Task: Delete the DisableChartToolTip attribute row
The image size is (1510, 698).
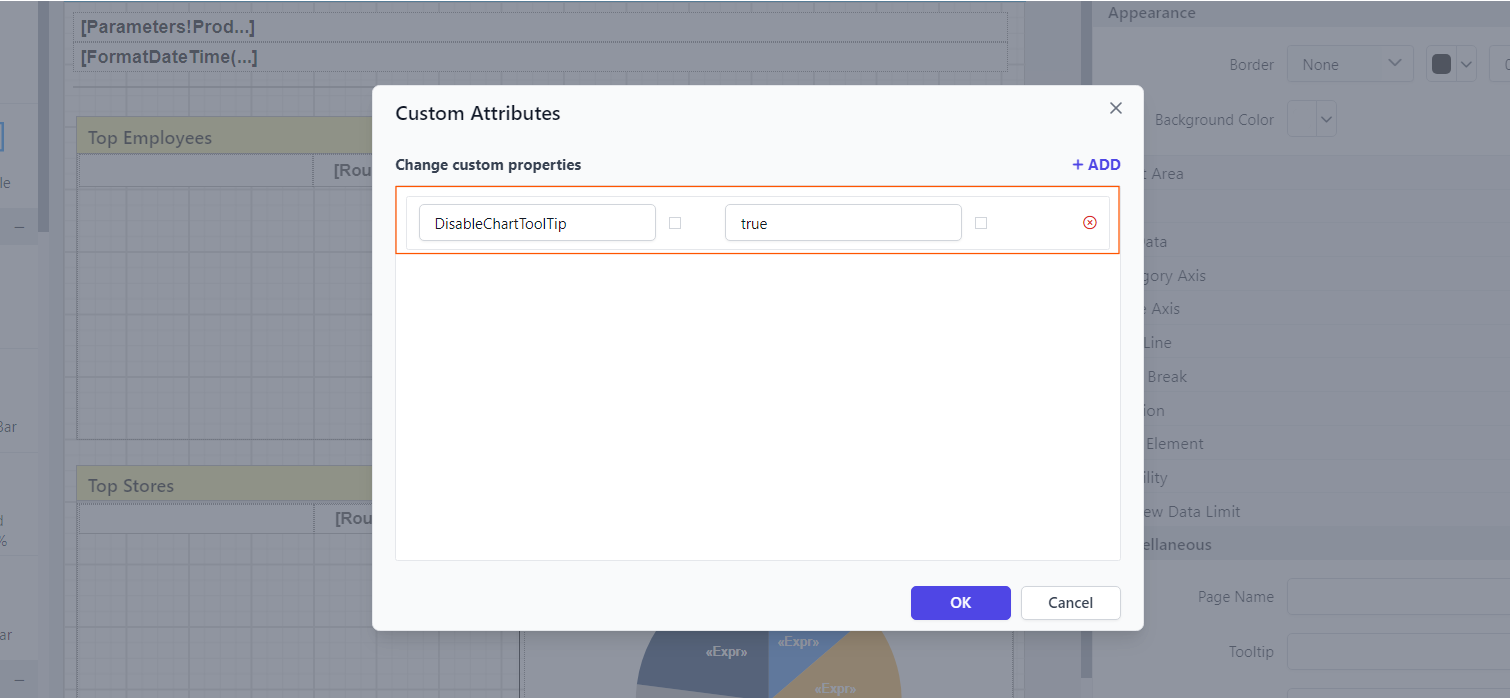Action: 1090,222
